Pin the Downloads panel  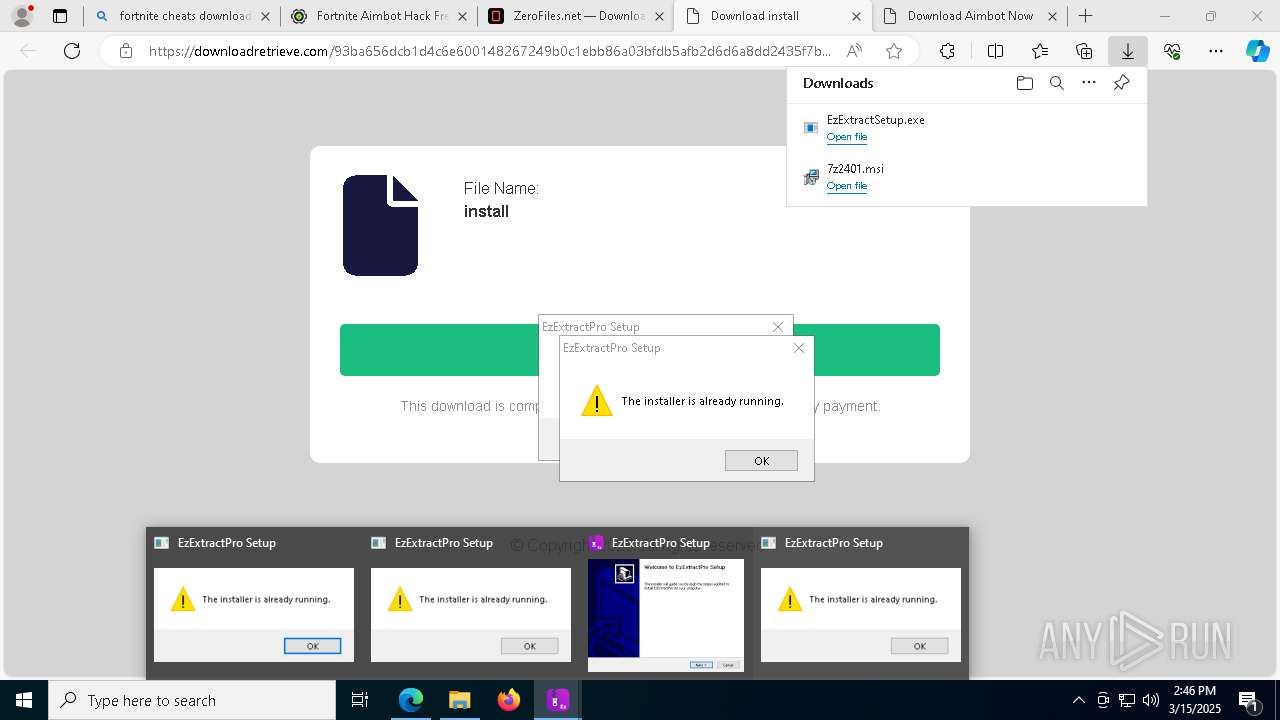1122,83
